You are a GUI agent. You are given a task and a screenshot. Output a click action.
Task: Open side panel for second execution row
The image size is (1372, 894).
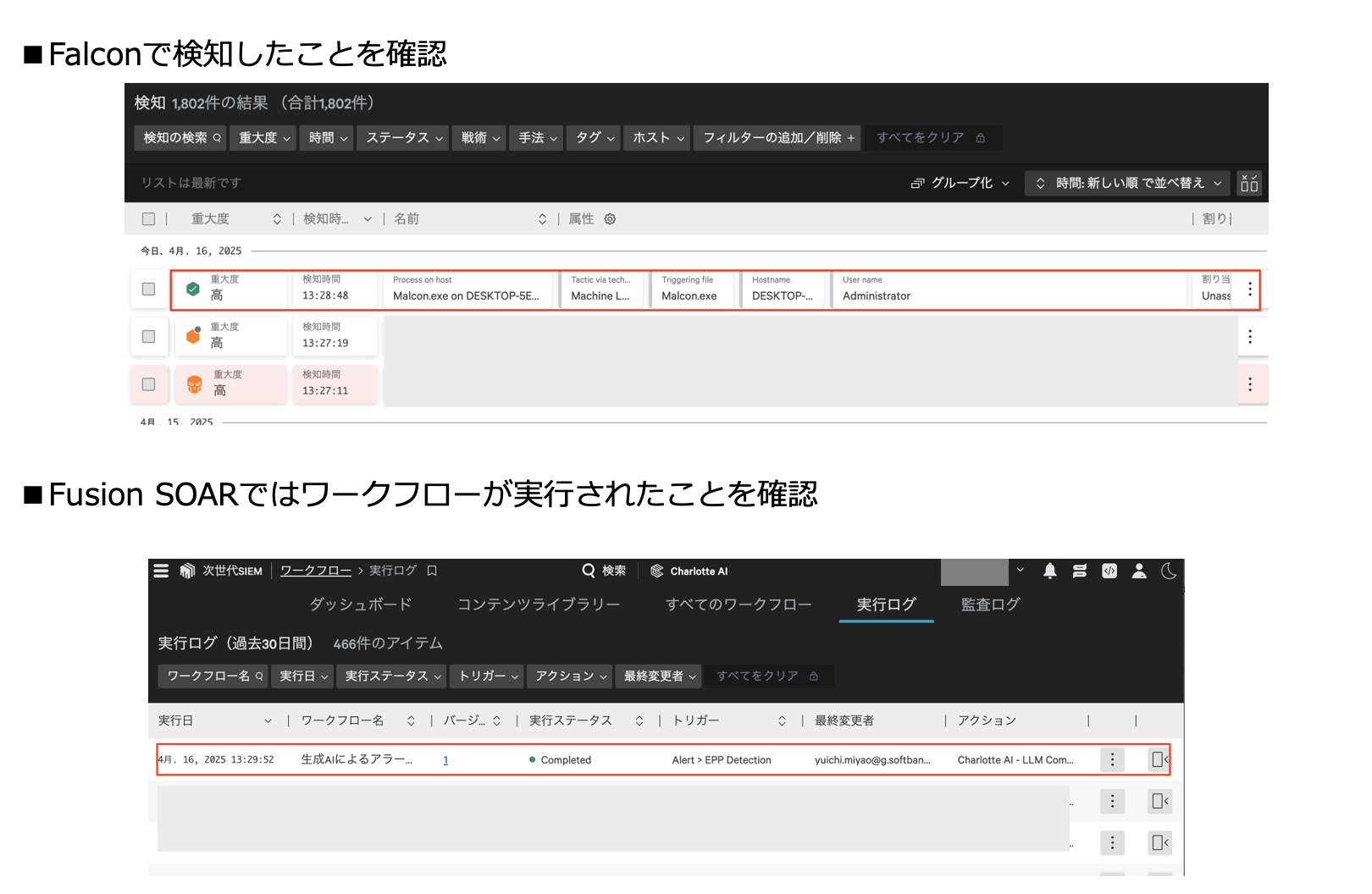tap(1160, 801)
